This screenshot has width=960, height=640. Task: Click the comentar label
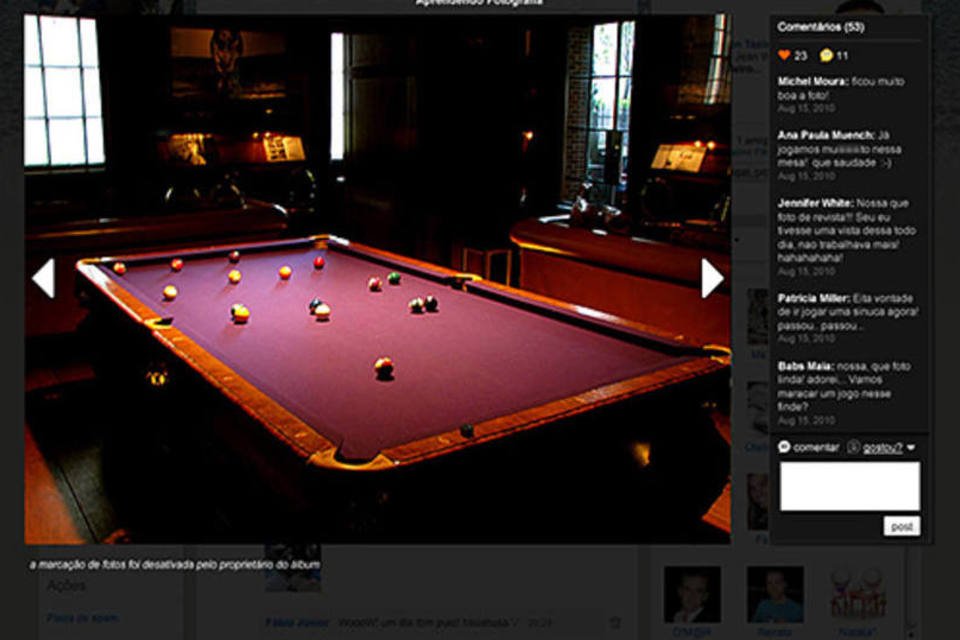tap(816, 448)
